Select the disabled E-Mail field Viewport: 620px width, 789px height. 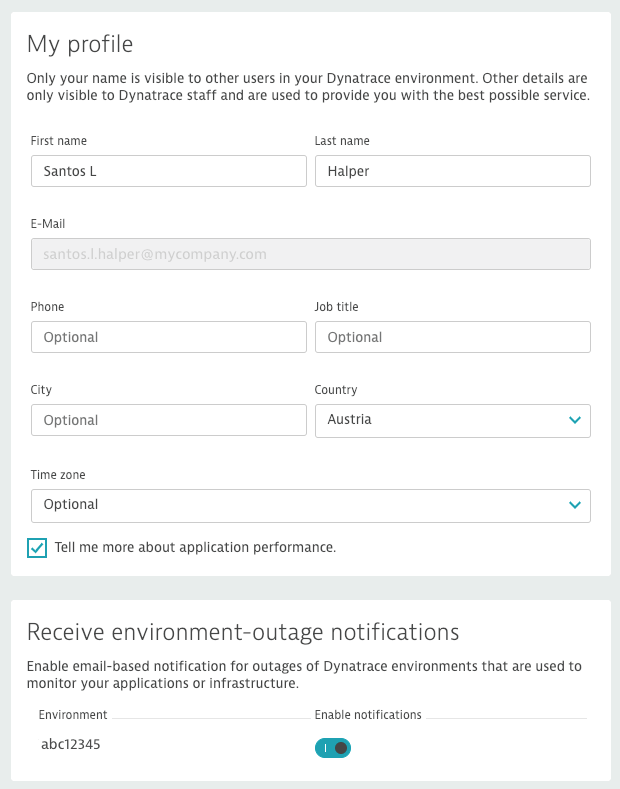tap(311, 254)
